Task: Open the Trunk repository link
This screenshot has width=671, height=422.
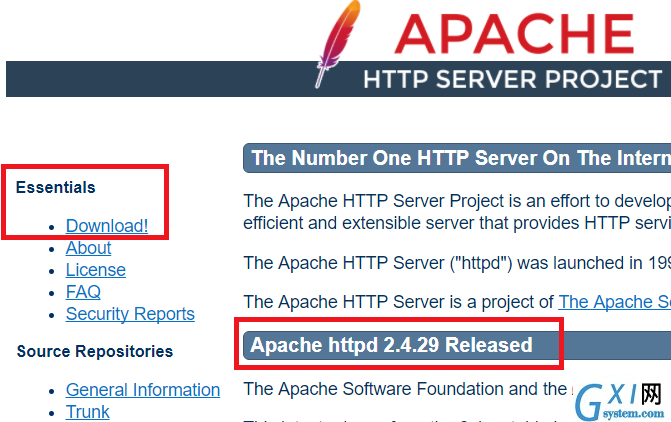Action: (87, 412)
